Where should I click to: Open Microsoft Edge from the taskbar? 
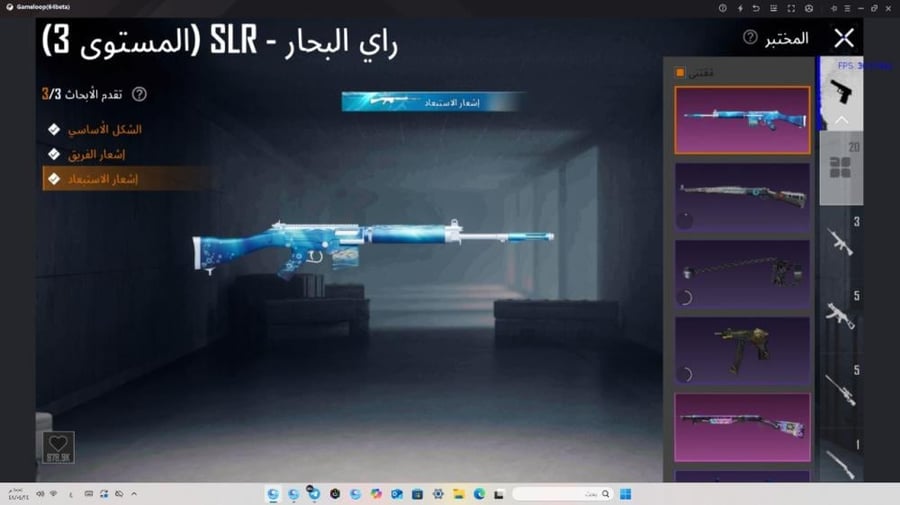[479, 494]
